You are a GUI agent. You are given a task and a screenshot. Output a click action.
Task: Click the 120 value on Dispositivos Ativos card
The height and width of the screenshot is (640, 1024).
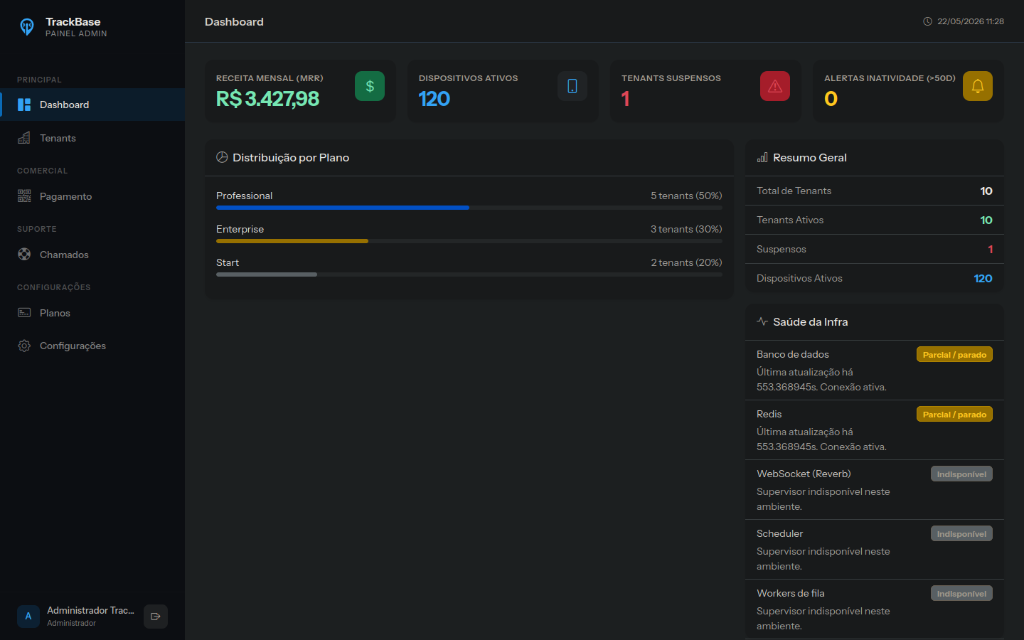click(434, 99)
